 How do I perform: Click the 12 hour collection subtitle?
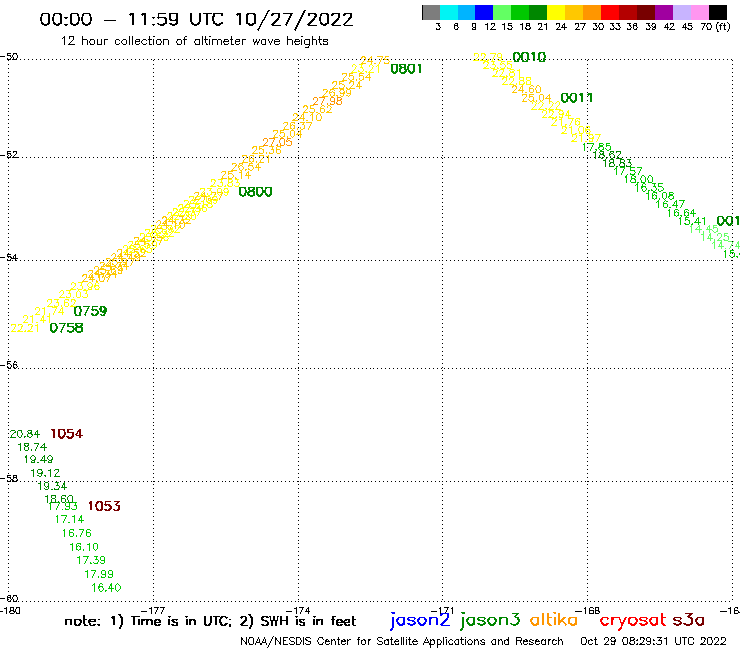(195, 41)
